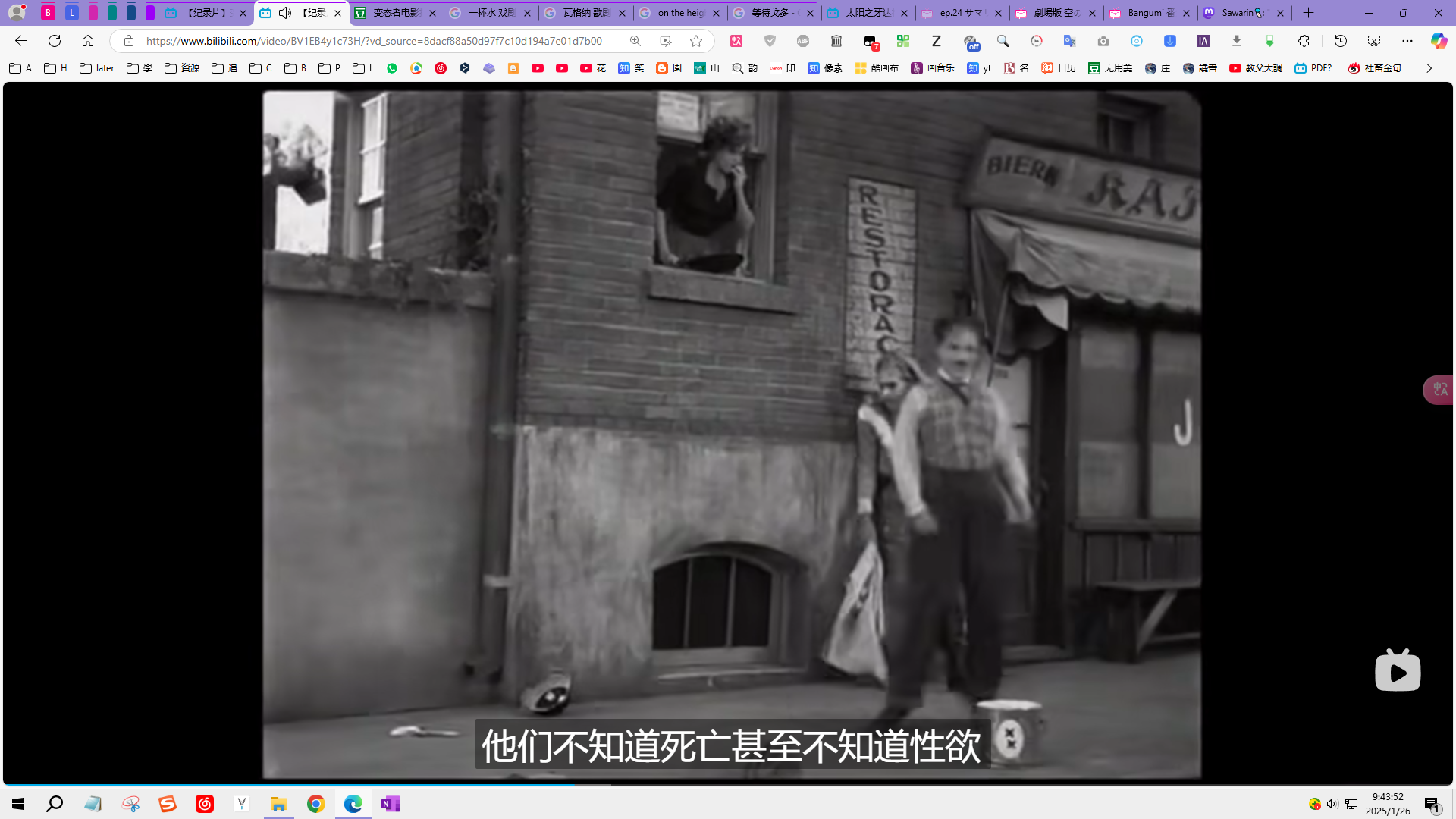Go back to the previous page

point(21,41)
